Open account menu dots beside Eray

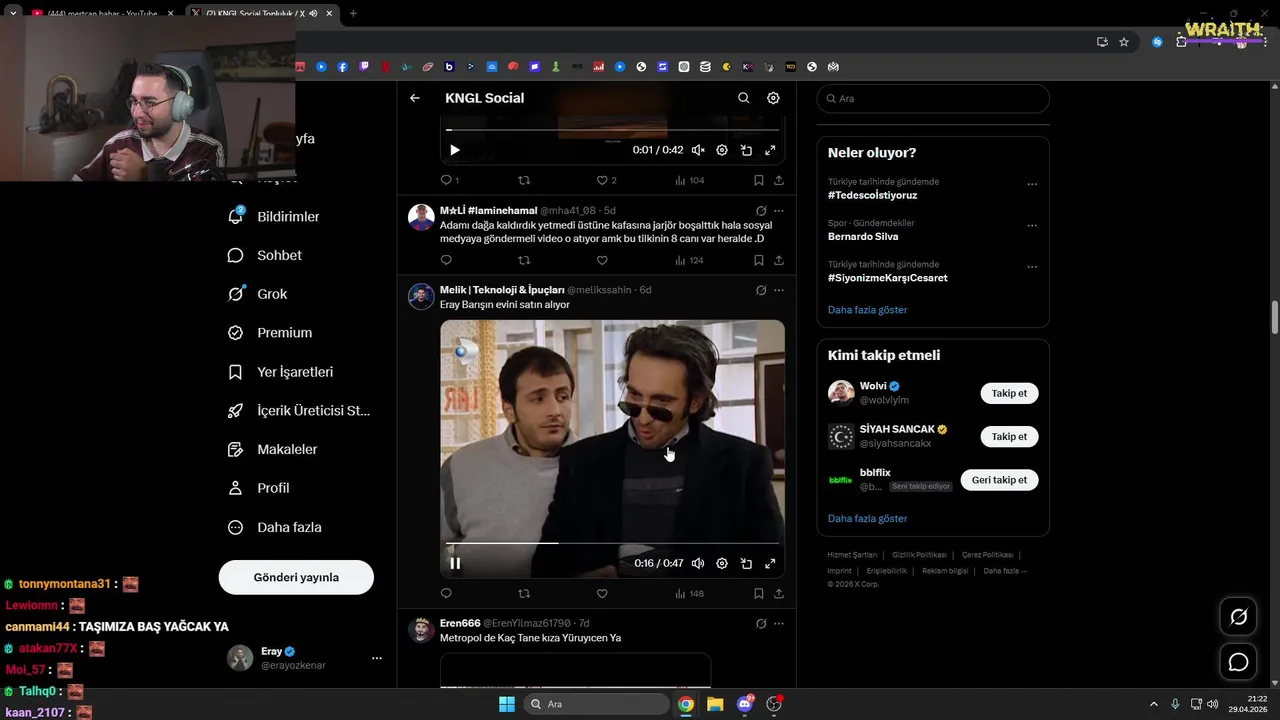tap(377, 658)
